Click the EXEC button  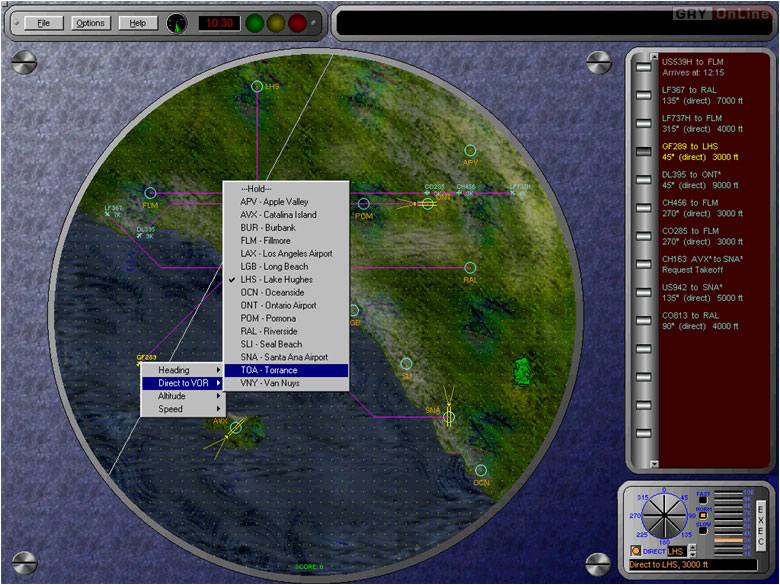click(761, 525)
